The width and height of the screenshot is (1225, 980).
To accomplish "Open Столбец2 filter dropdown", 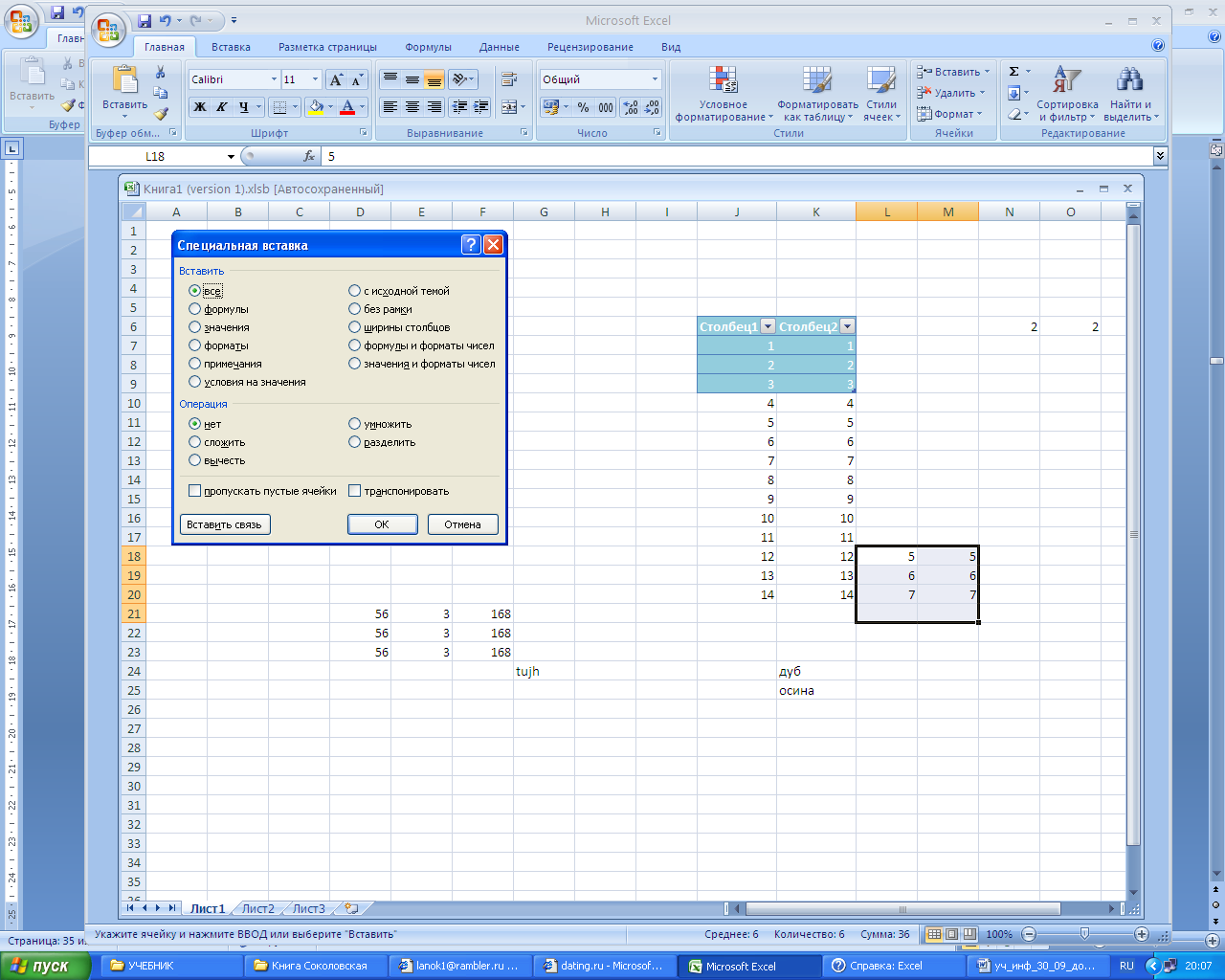I will coord(847,326).
